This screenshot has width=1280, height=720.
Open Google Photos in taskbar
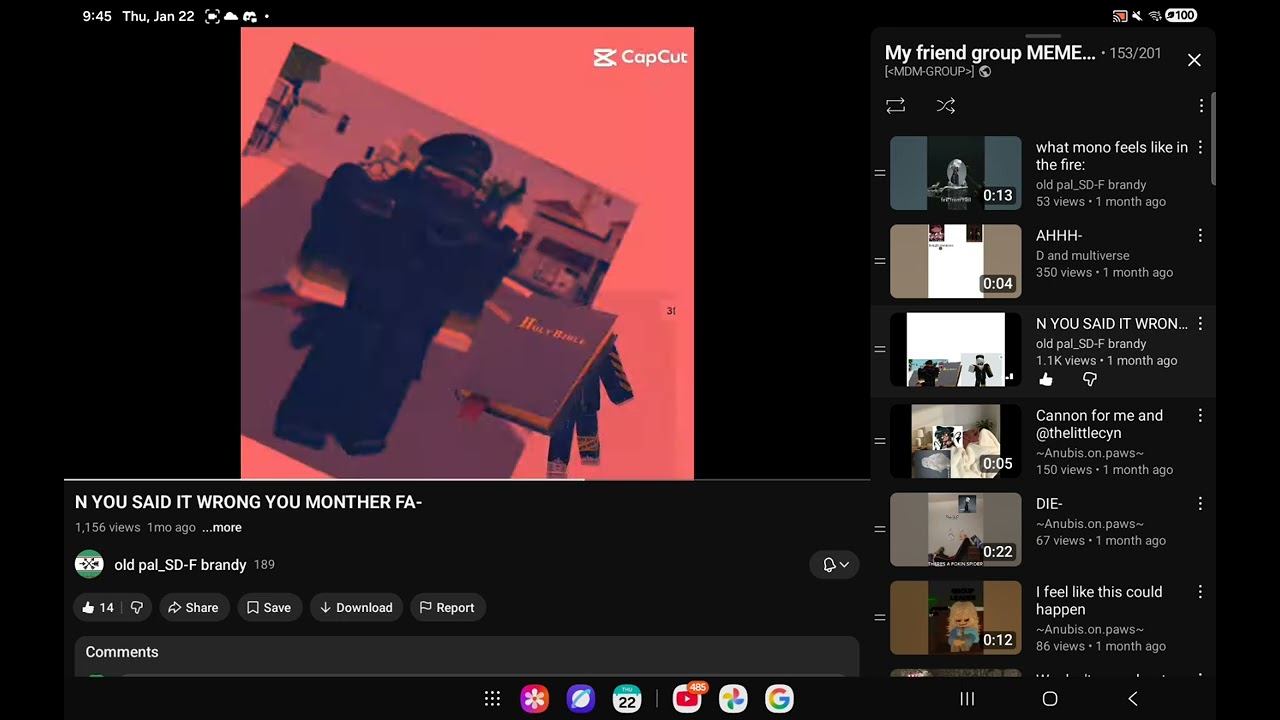[733, 699]
